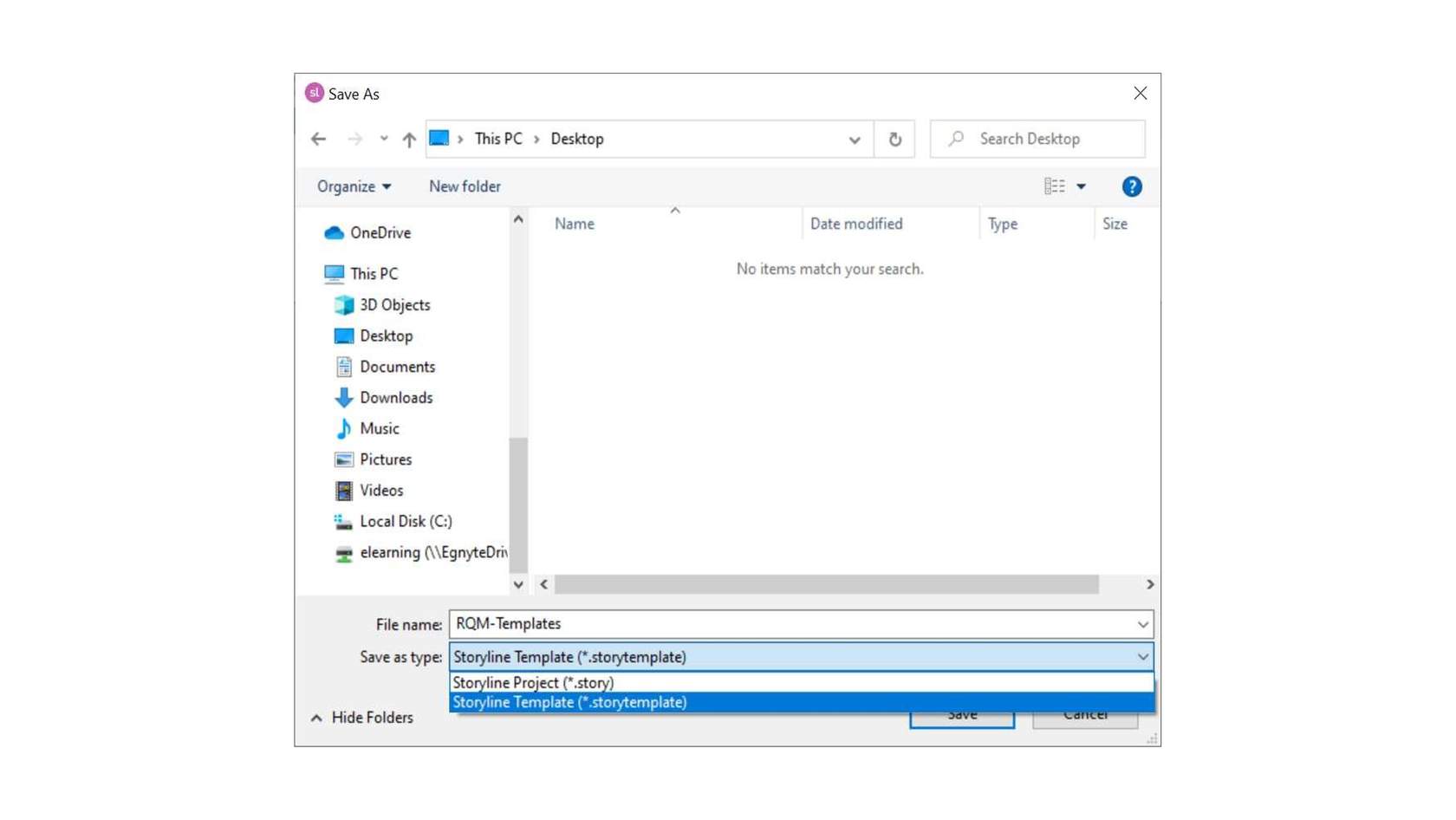The height and width of the screenshot is (820, 1456).
Task: Click the Videos film icon
Action: (344, 491)
